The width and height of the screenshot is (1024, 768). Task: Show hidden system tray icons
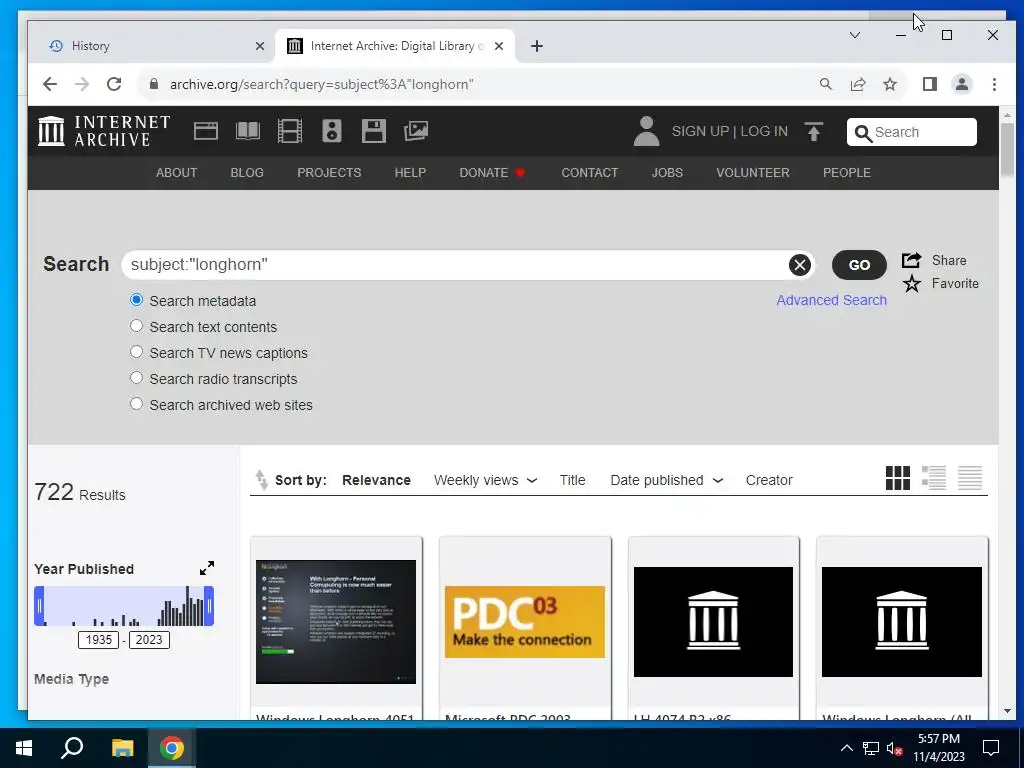[x=846, y=748]
